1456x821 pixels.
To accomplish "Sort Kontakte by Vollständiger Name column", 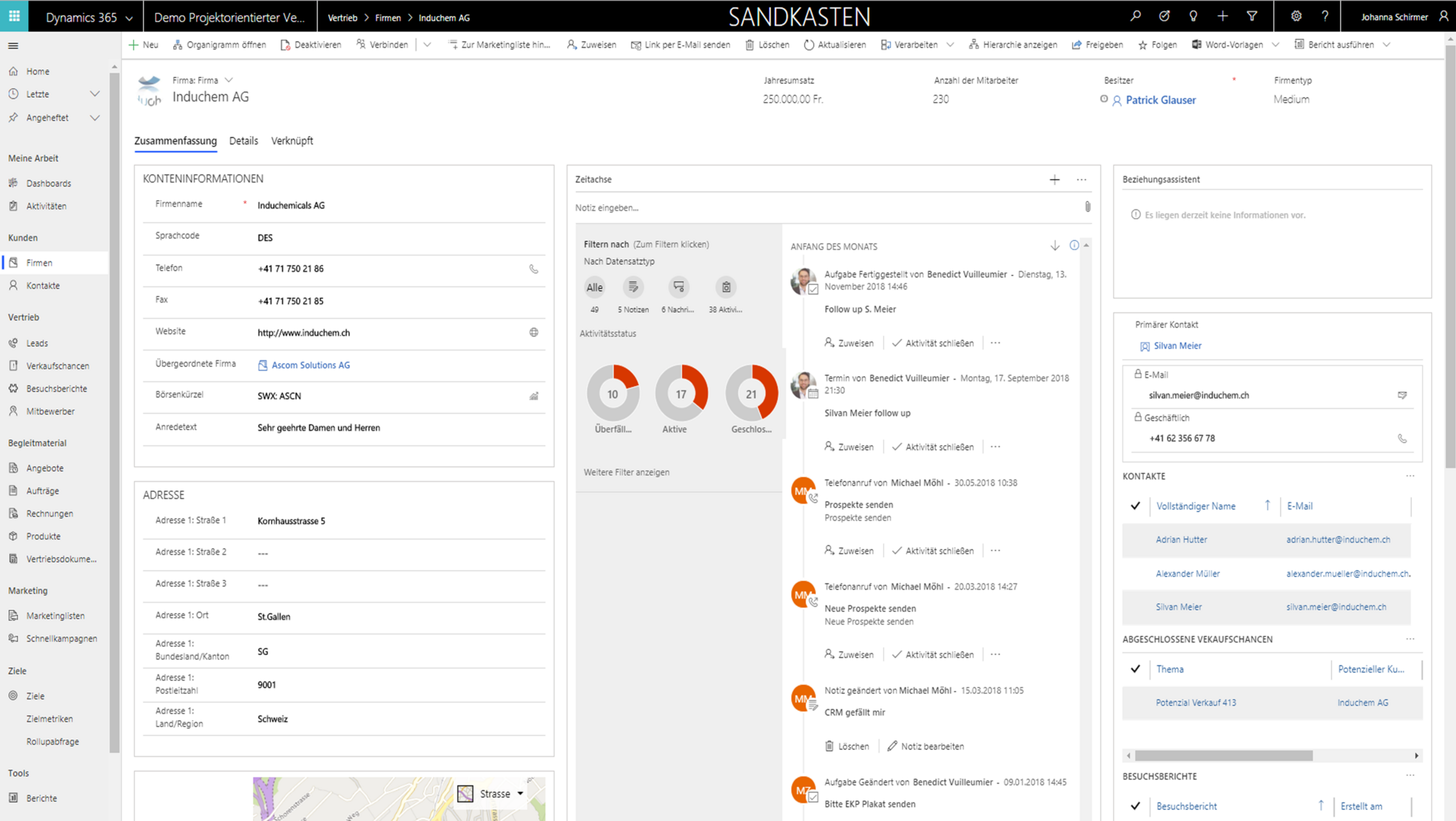I will pyautogui.click(x=1195, y=506).
